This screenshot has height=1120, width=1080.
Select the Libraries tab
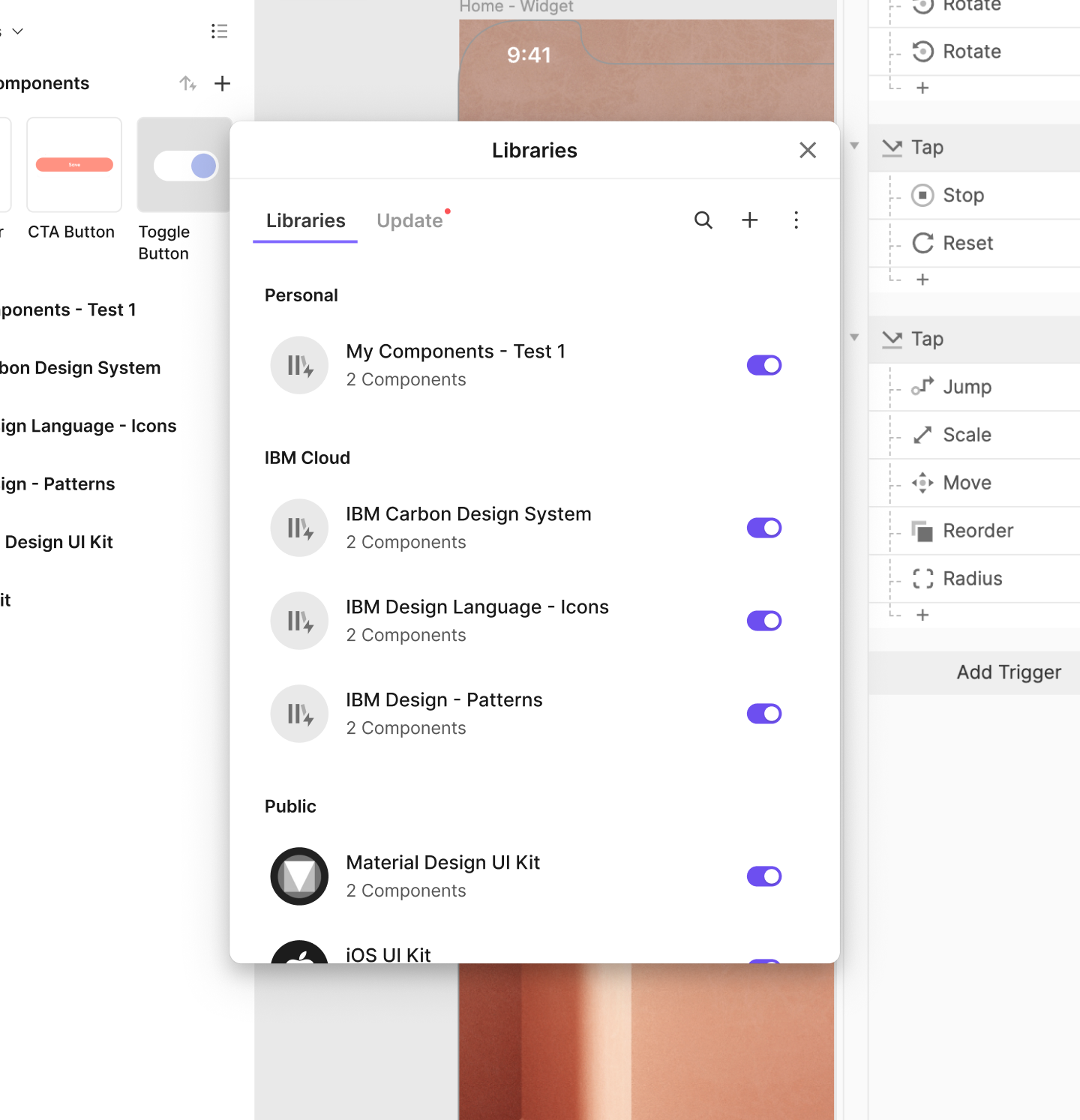click(x=305, y=220)
